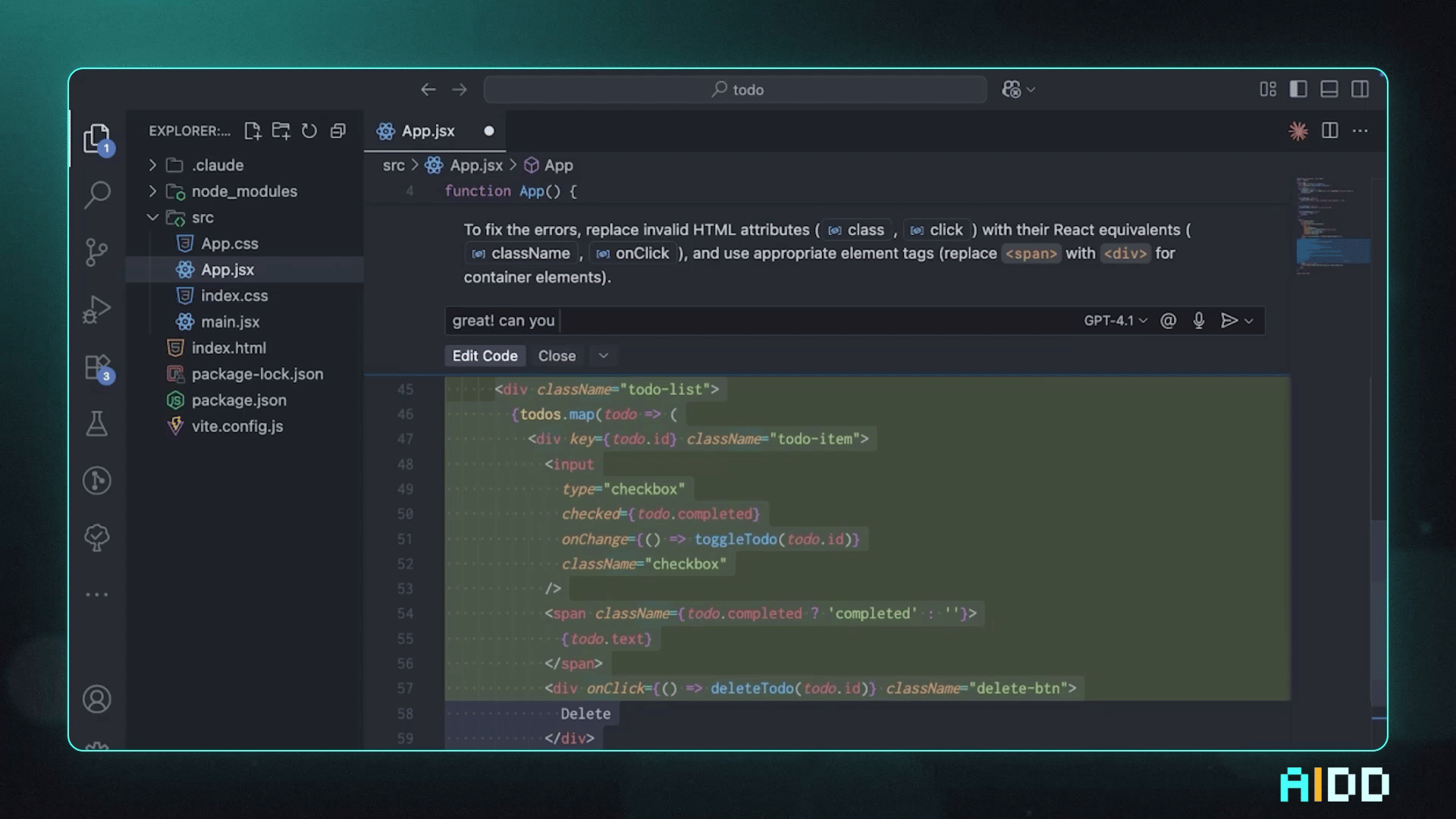Click the todo command center search box
The width and height of the screenshot is (1456, 819).
[736, 89]
